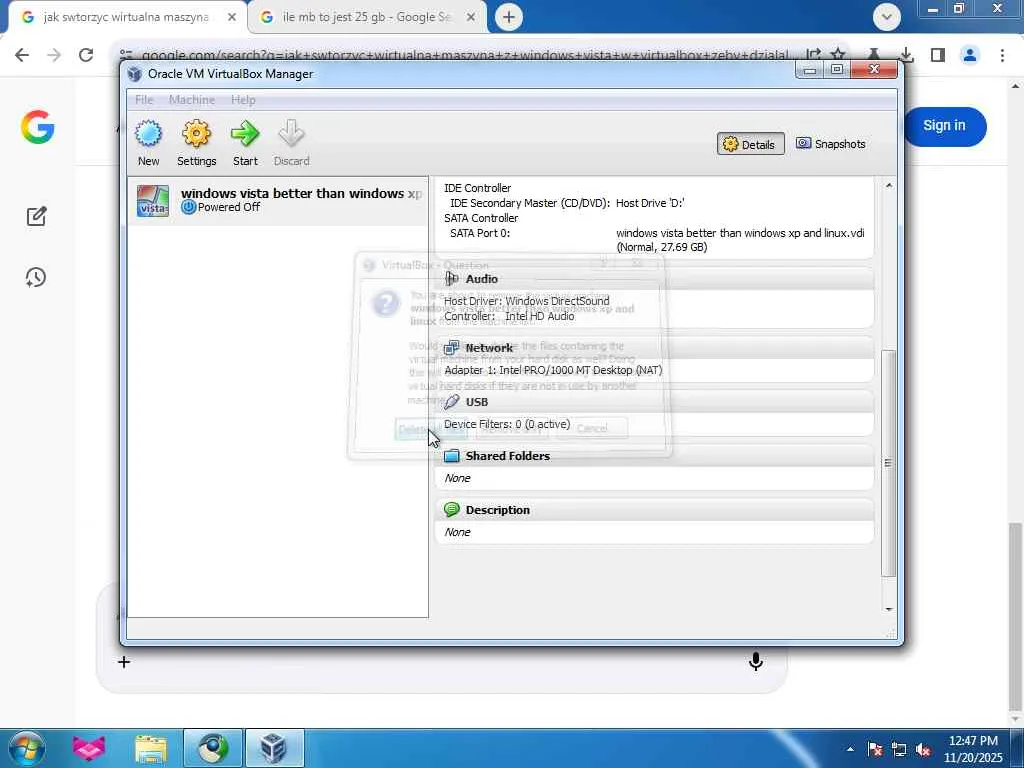
Task: Open Chrome downloads icon
Action: coord(906,55)
